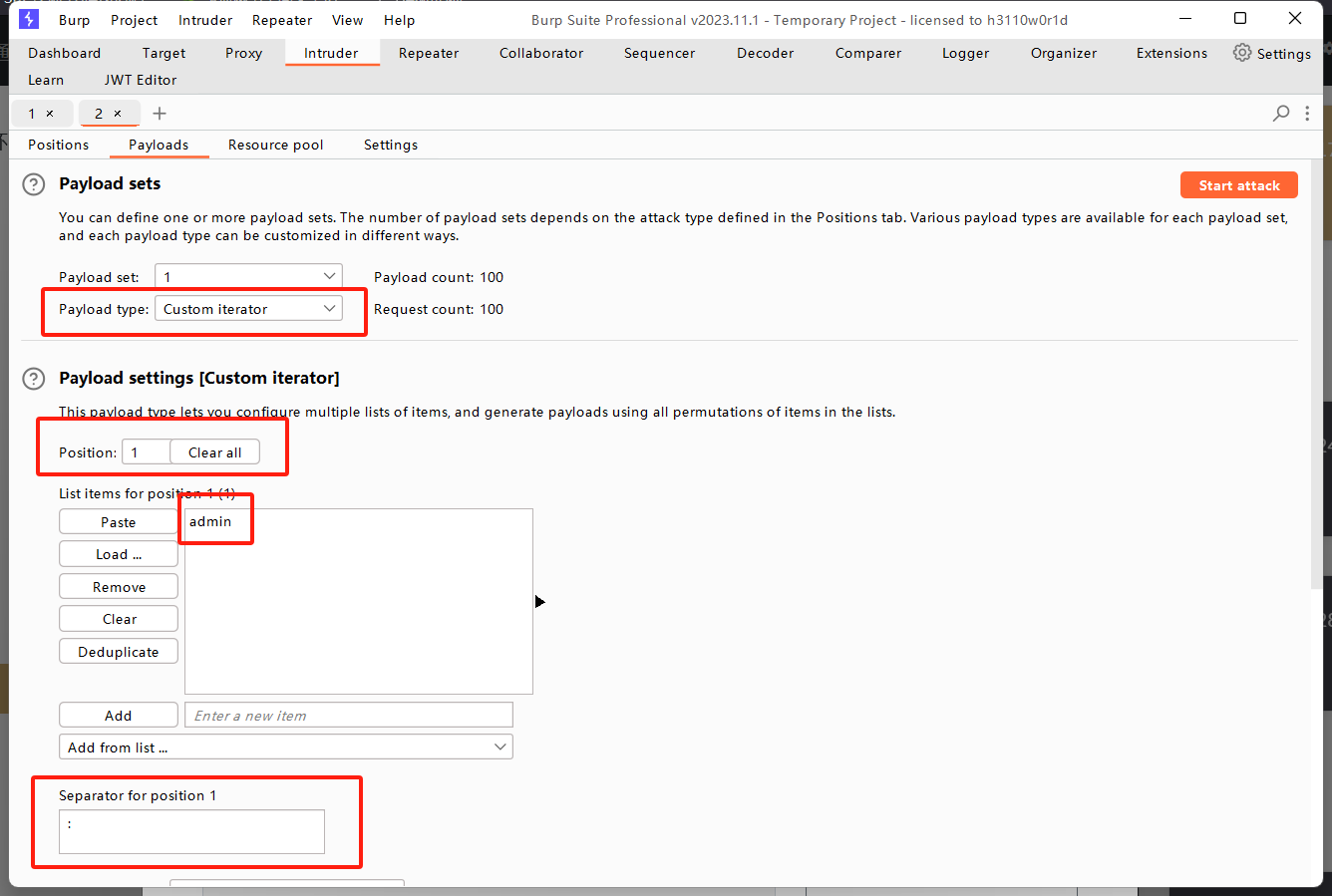Screen dimensions: 1332x896
Task: Switch to the JWT Editor tab
Action: [141, 80]
